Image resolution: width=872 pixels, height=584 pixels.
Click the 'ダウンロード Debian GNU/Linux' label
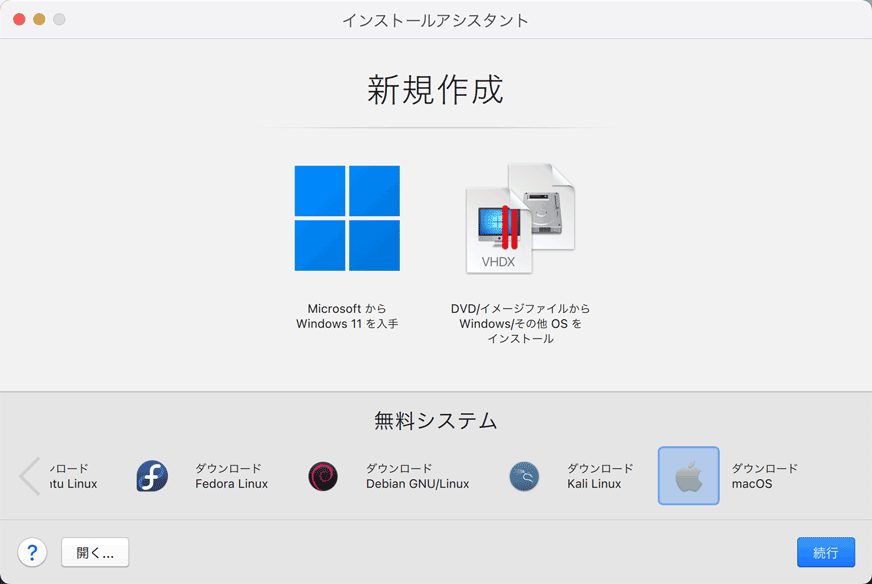pyautogui.click(x=418, y=476)
